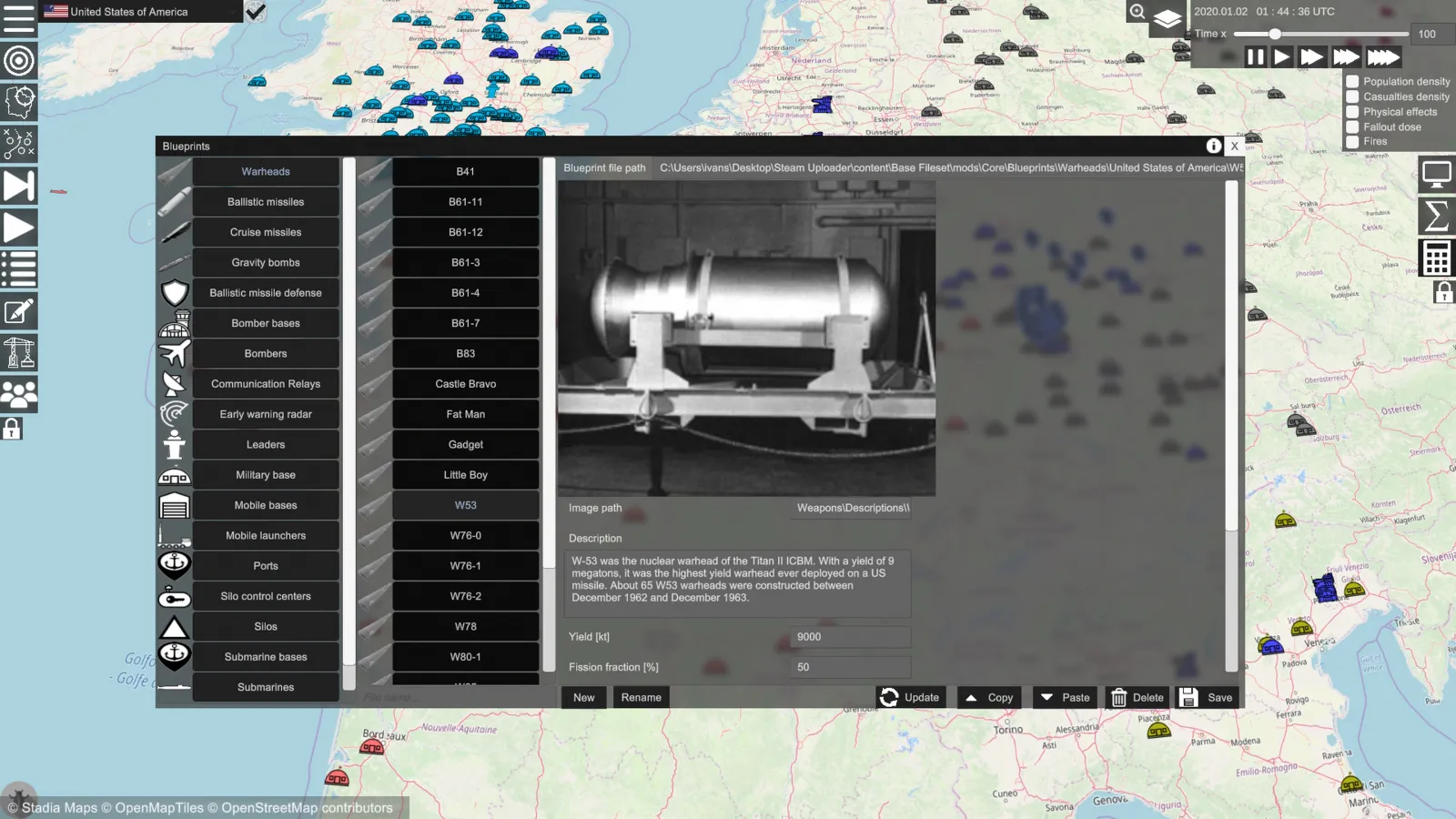Open the hamburger main menu

pyautogui.click(x=18, y=18)
